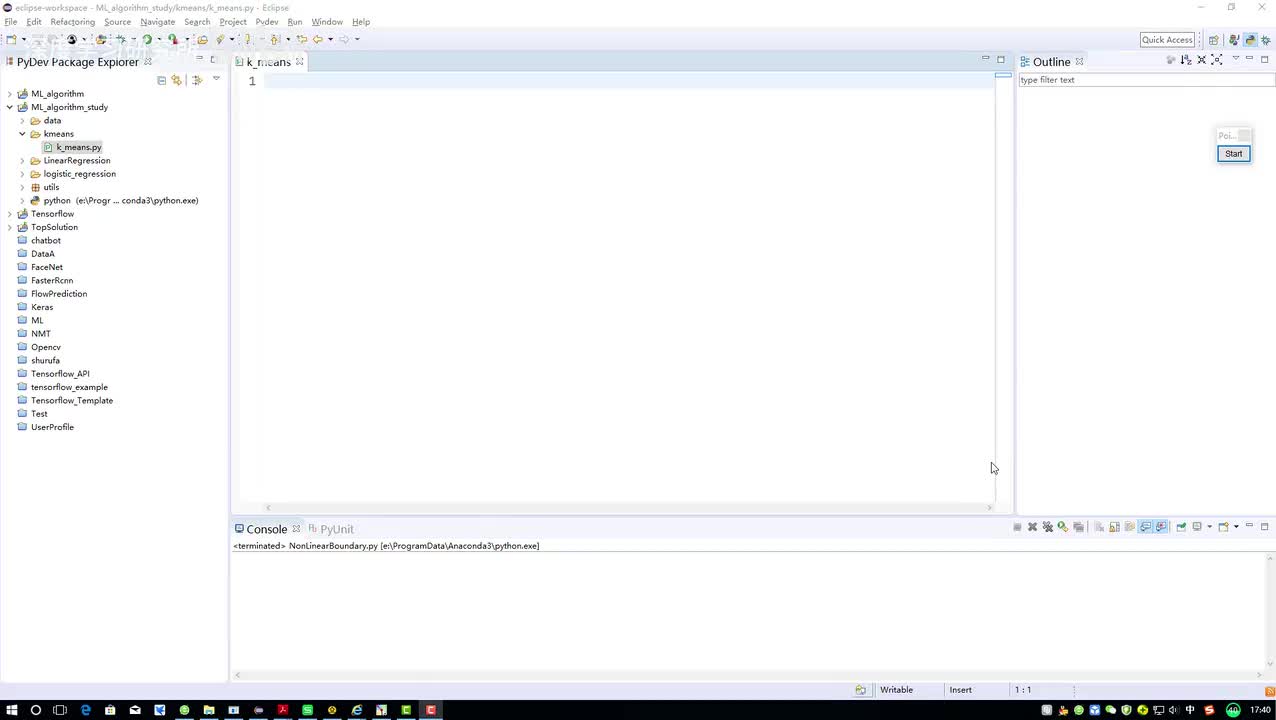Expand the data folder

pyautogui.click(x=22, y=121)
